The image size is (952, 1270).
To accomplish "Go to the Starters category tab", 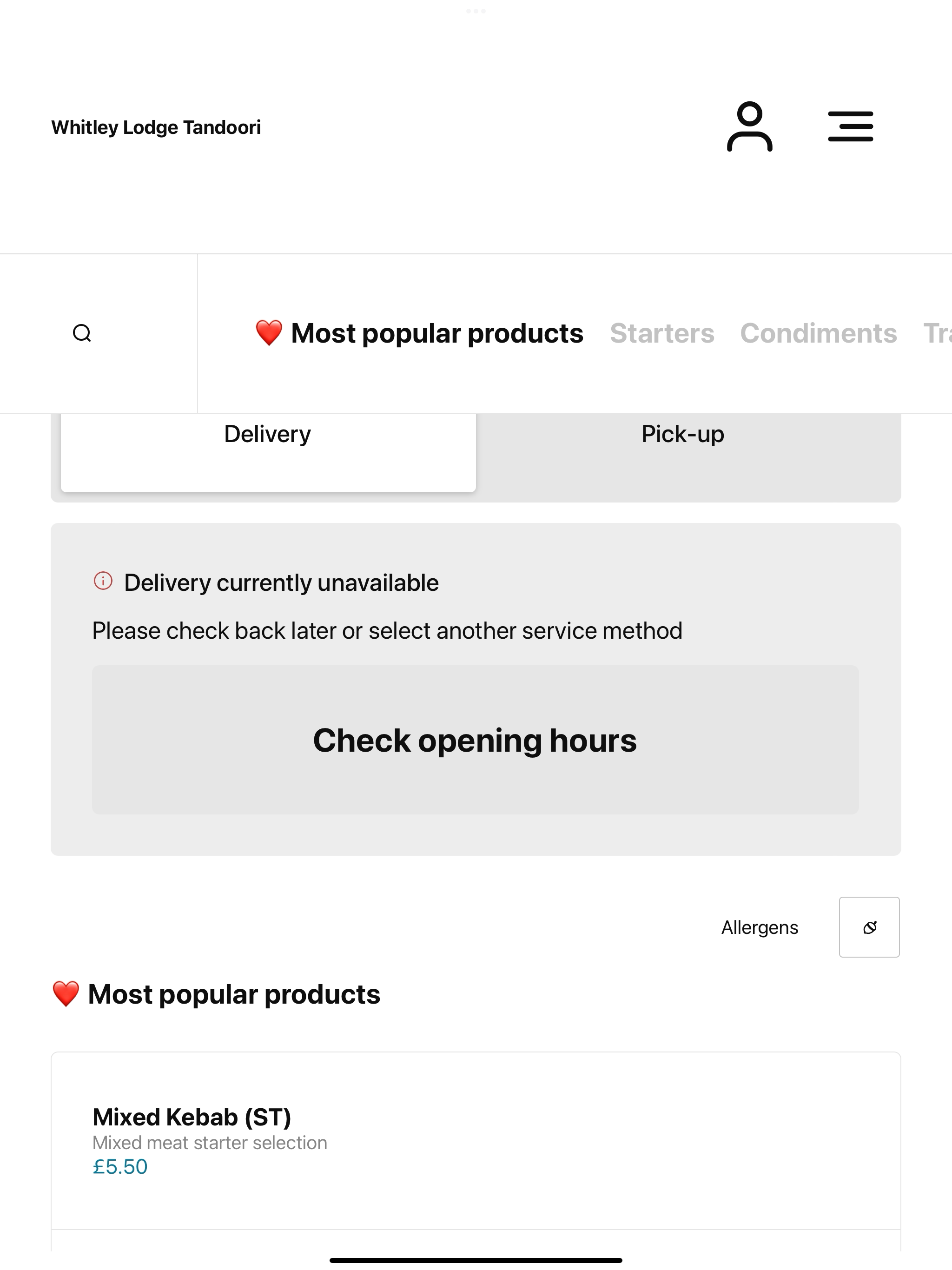I will coord(662,334).
